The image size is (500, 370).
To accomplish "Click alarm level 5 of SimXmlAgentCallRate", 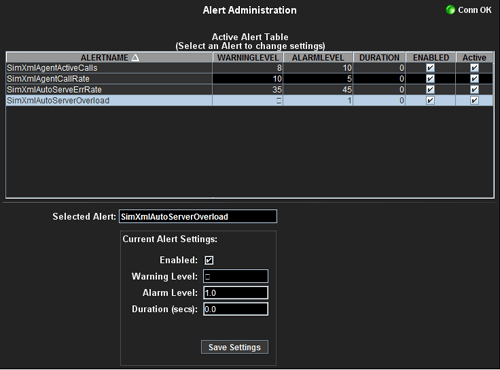I will click(349, 79).
